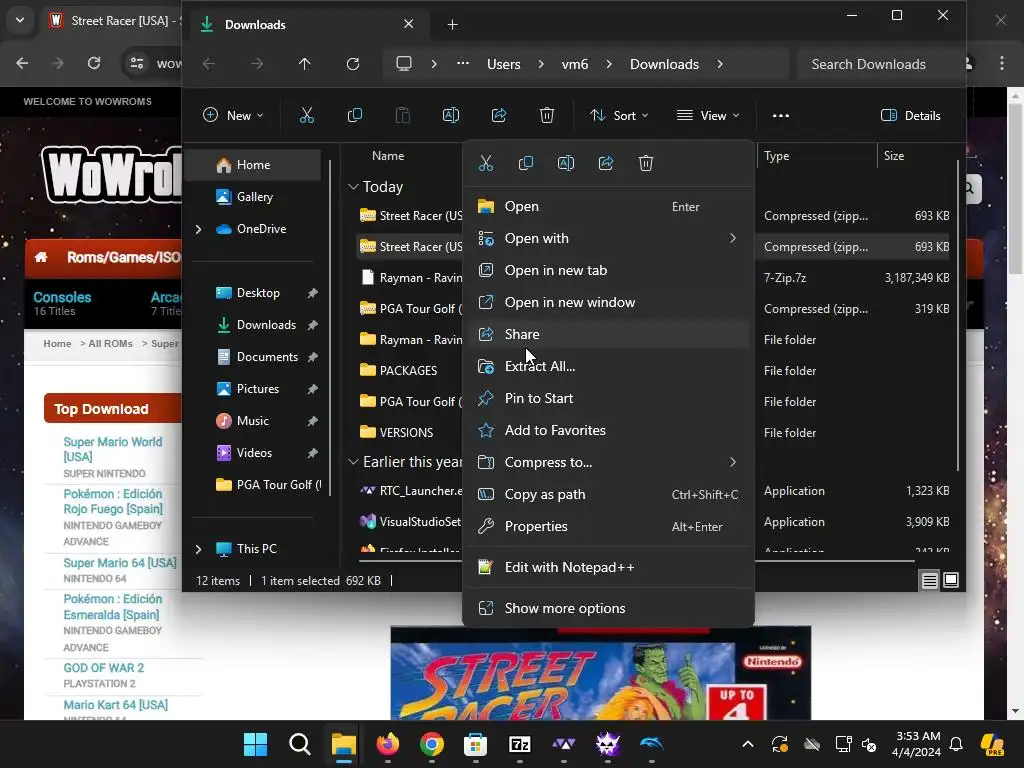
Task: Open the Sort dropdown
Action: pos(619,116)
